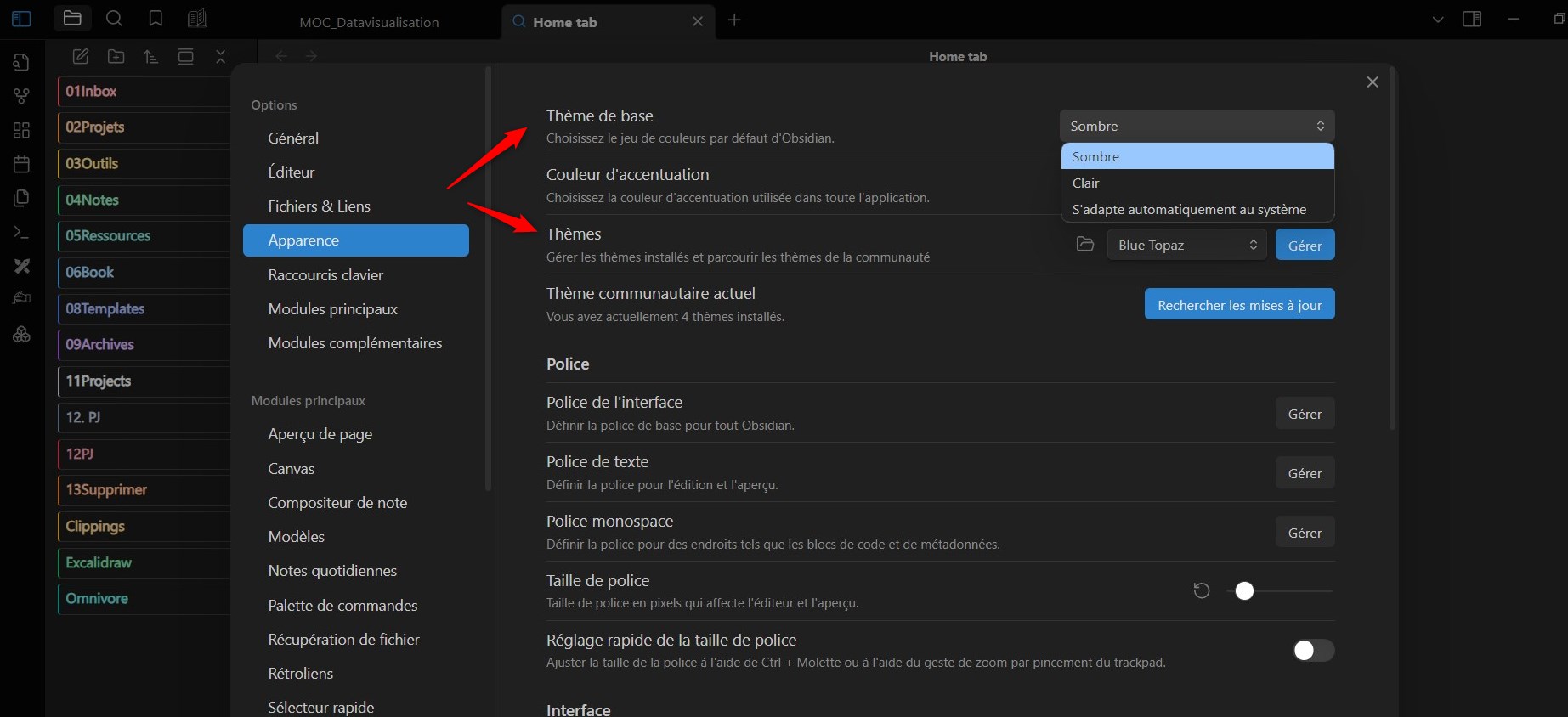
Task: Open quick switcher ribbon icon at top
Action: pyautogui.click(x=21, y=62)
